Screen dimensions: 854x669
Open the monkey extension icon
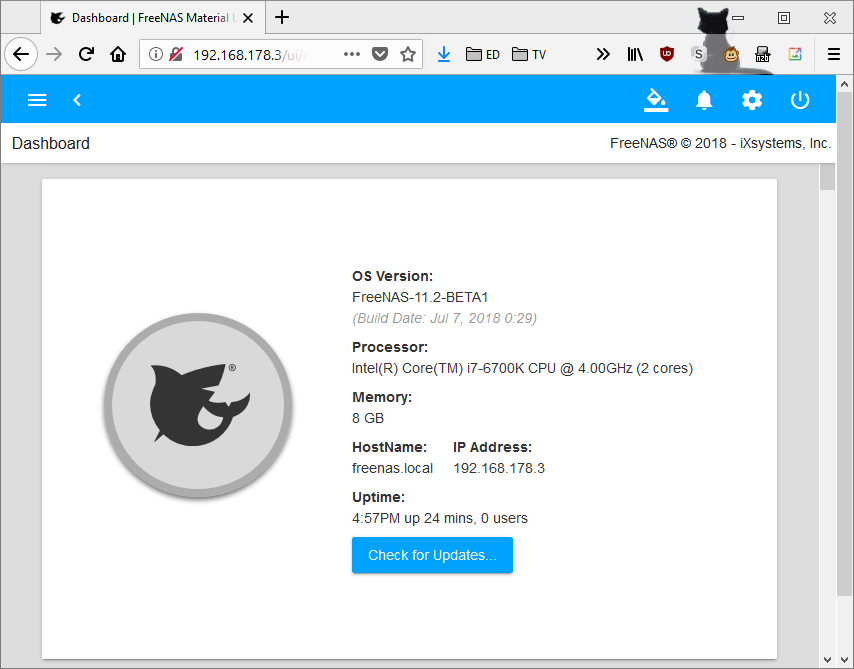tap(731, 54)
